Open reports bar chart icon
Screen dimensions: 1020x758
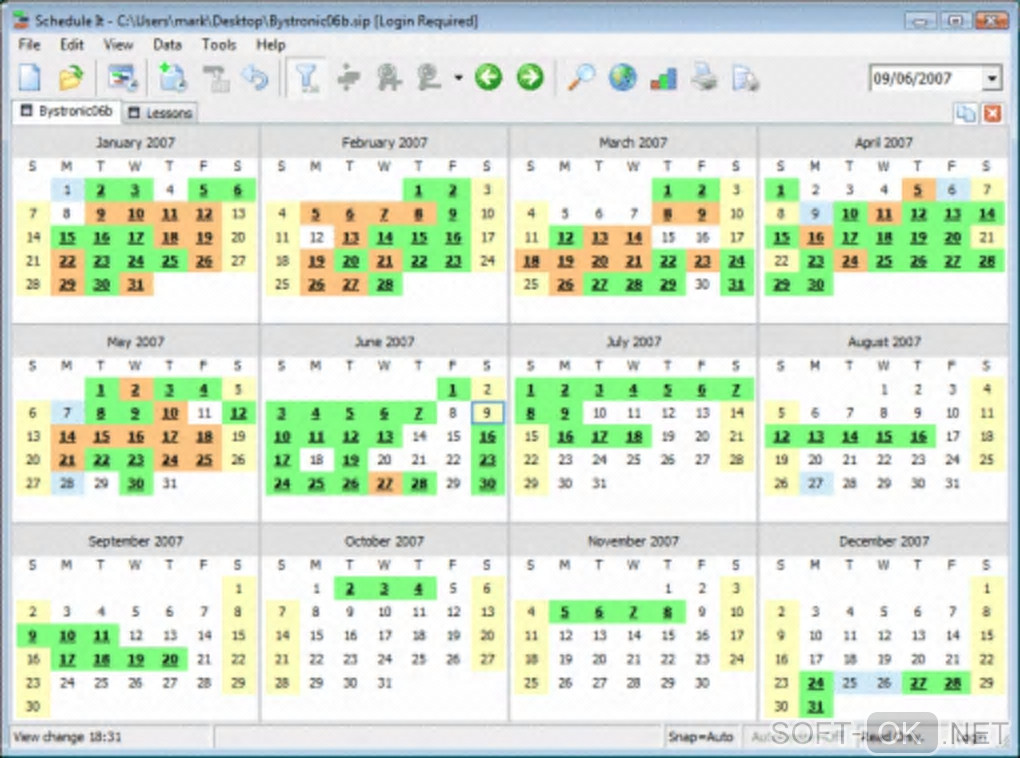point(664,79)
